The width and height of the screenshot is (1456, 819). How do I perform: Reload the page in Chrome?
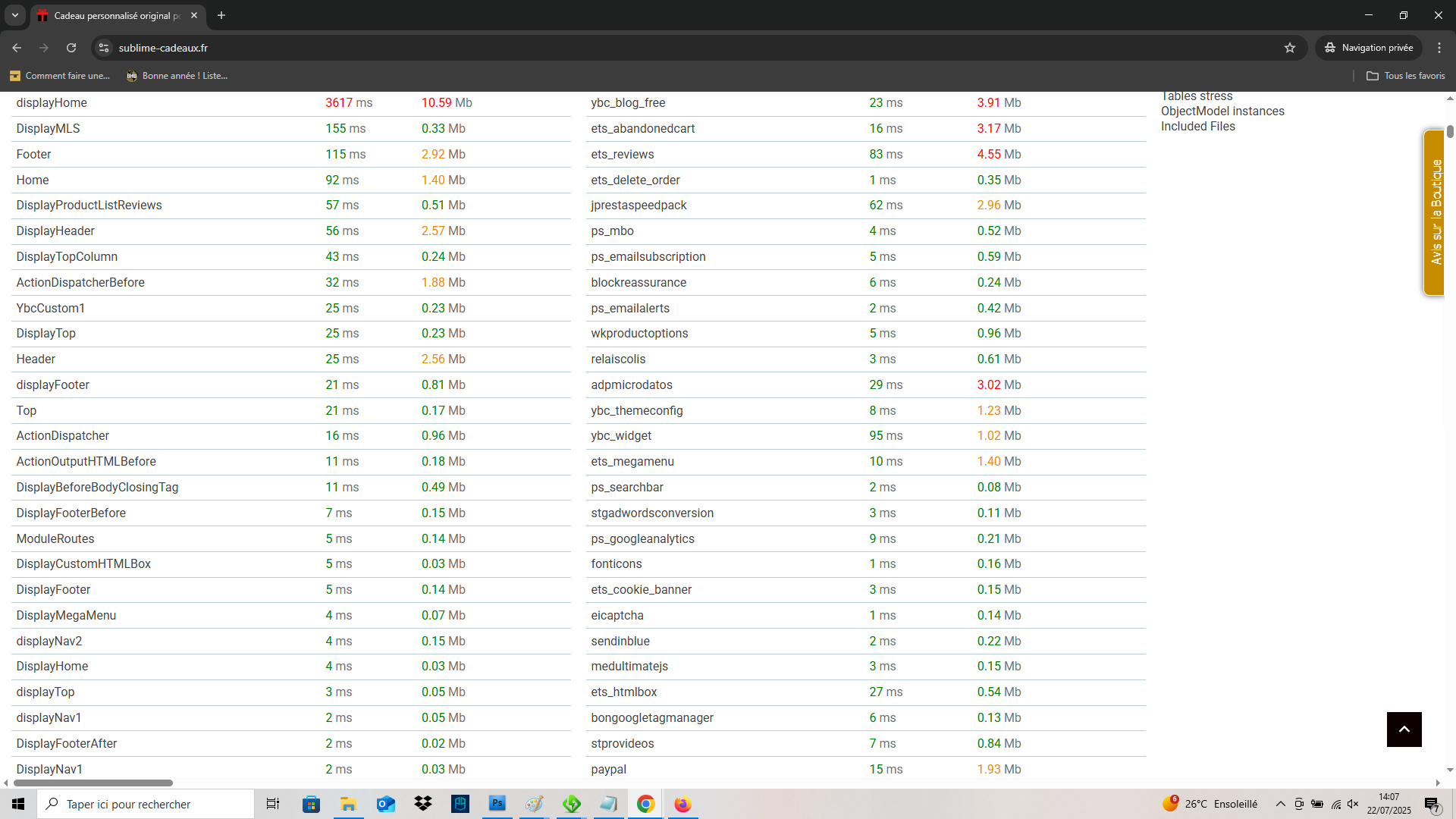click(x=71, y=48)
